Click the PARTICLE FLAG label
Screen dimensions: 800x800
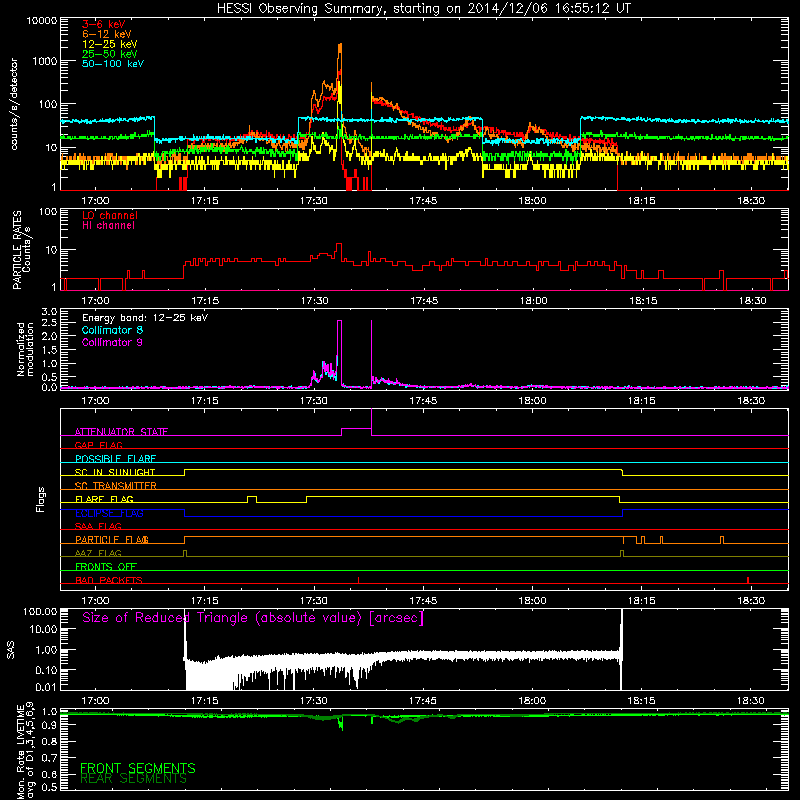click(112, 539)
